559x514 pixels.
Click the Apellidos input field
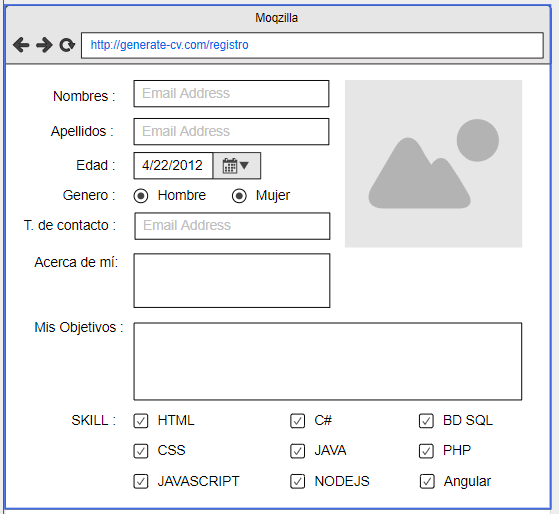(x=231, y=132)
